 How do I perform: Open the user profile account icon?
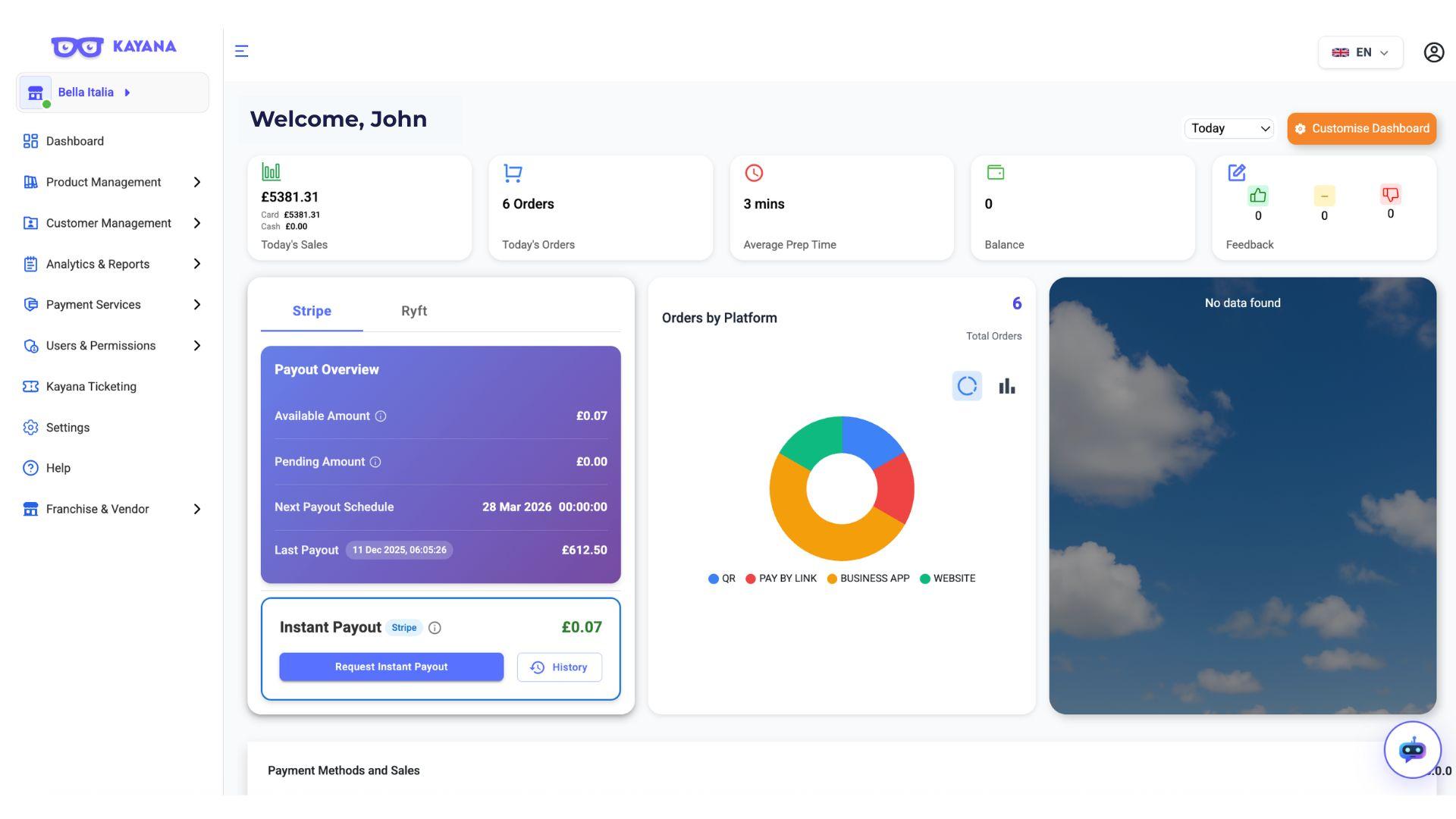[1433, 52]
